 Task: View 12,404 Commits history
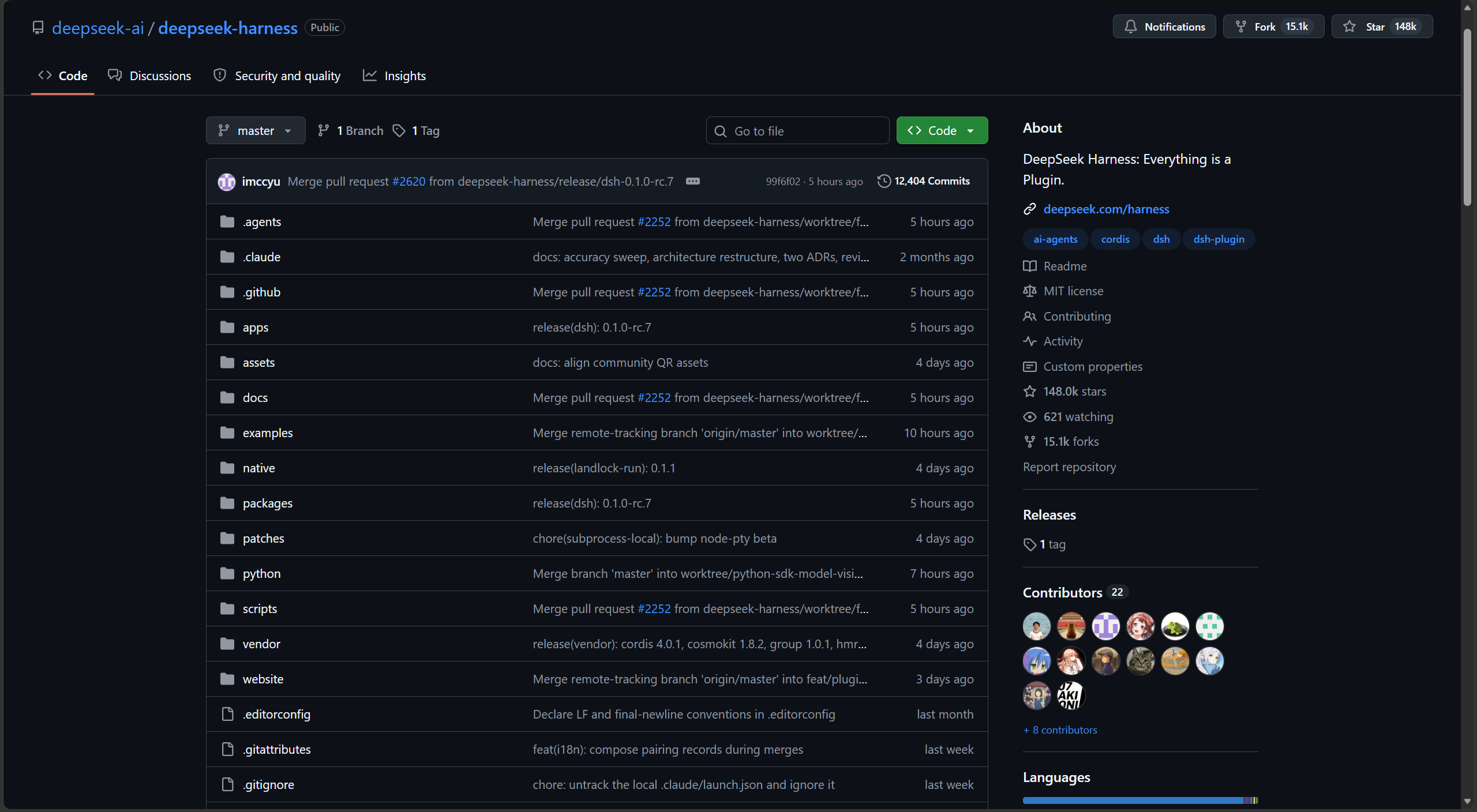pos(924,181)
